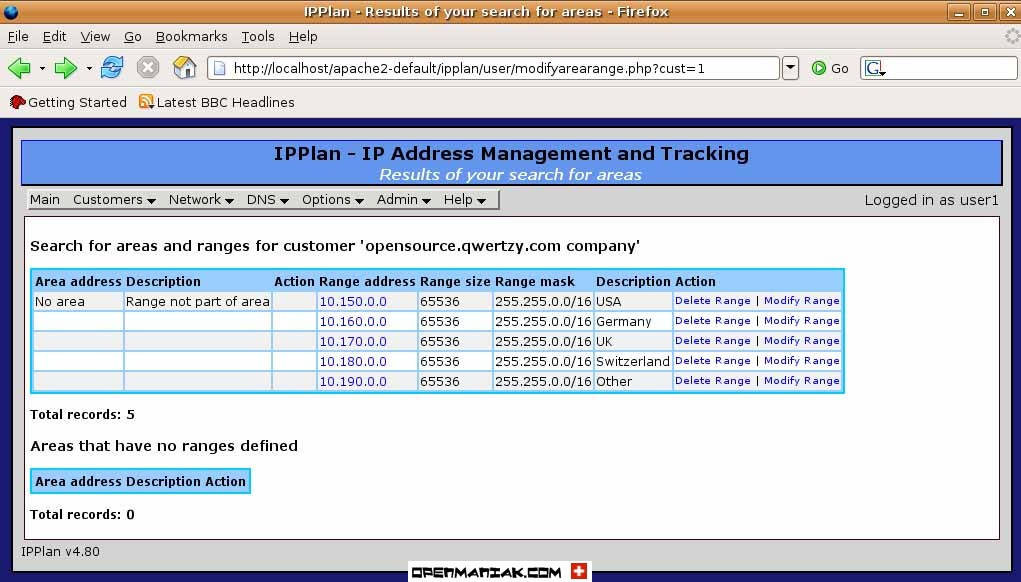Image resolution: width=1021 pixels, height=582 pixels.
Task: Click Modify Range for Switzerland row
Action: point(802,361)
